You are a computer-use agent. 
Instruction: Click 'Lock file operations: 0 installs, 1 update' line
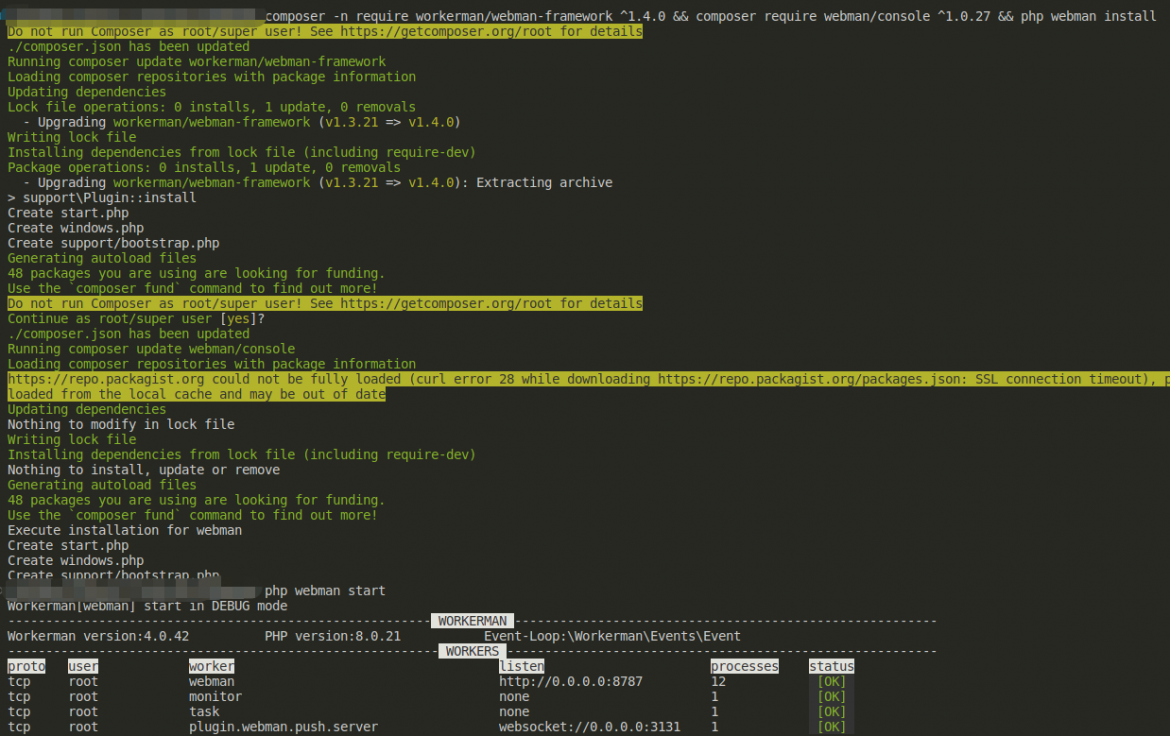point(212,107)
